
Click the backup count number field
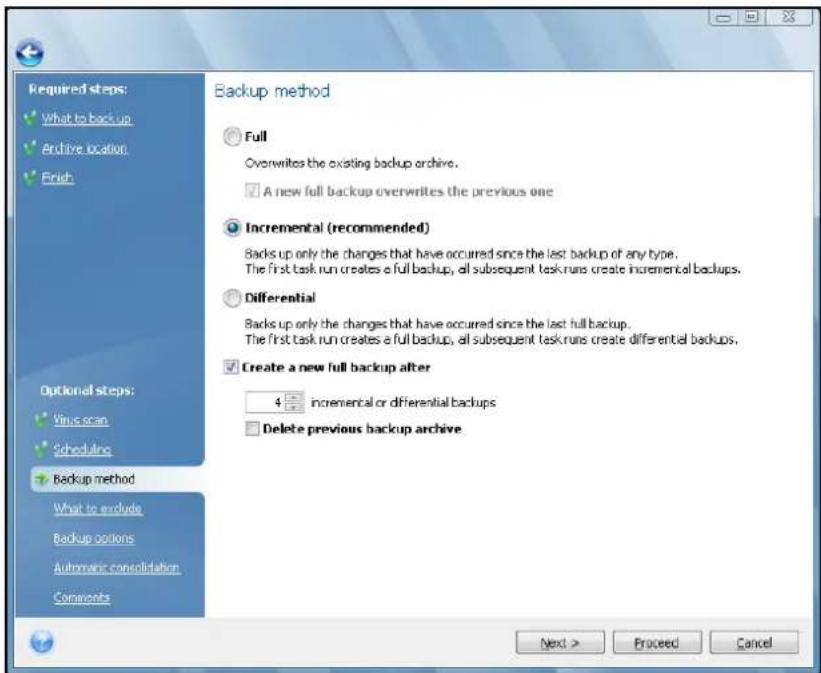click(x=265, y=402)
